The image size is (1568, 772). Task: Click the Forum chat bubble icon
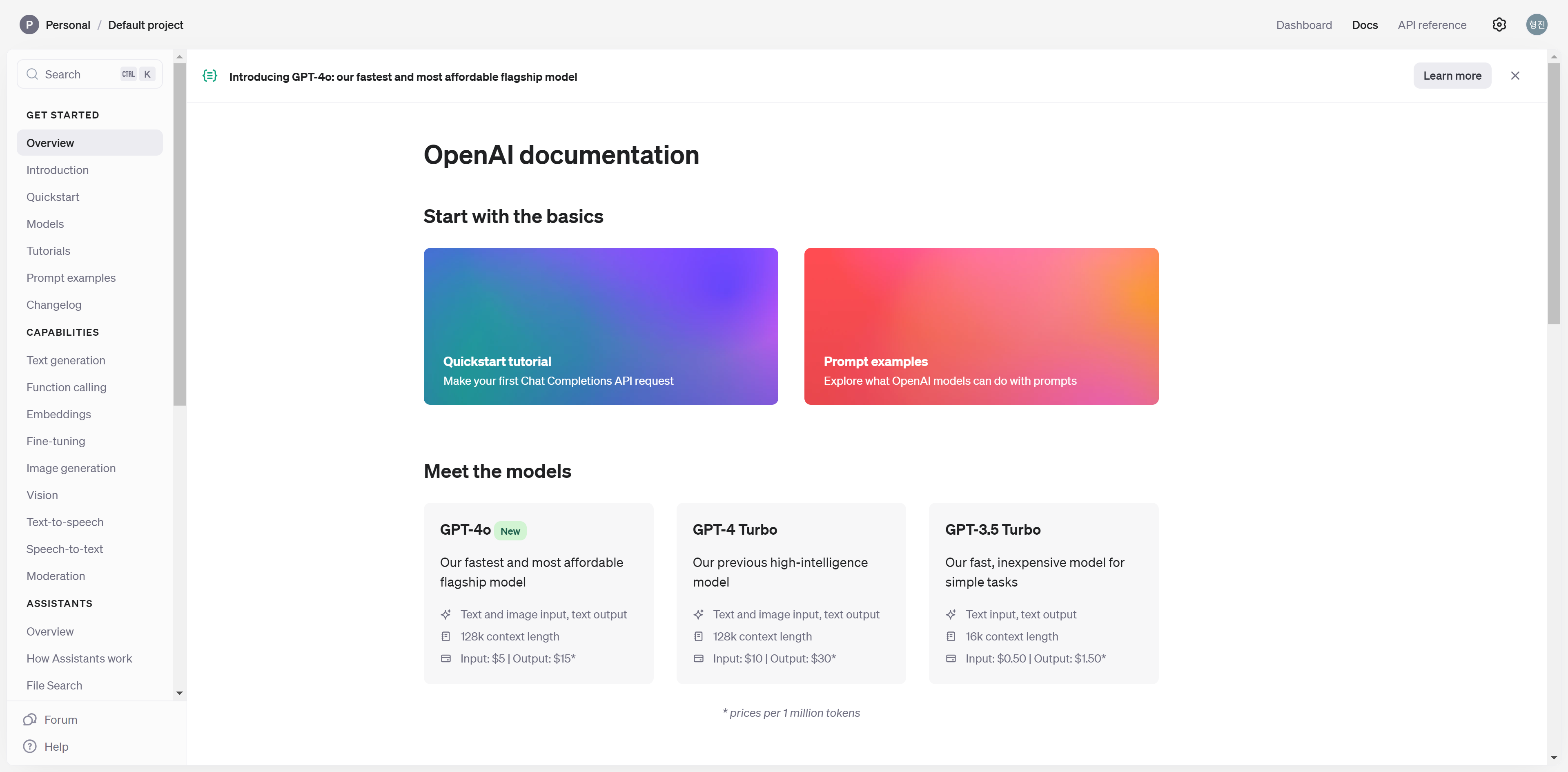30,720
